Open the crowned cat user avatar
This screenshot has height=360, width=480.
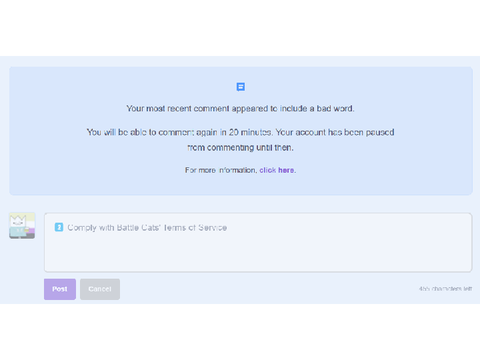(22, 226)
